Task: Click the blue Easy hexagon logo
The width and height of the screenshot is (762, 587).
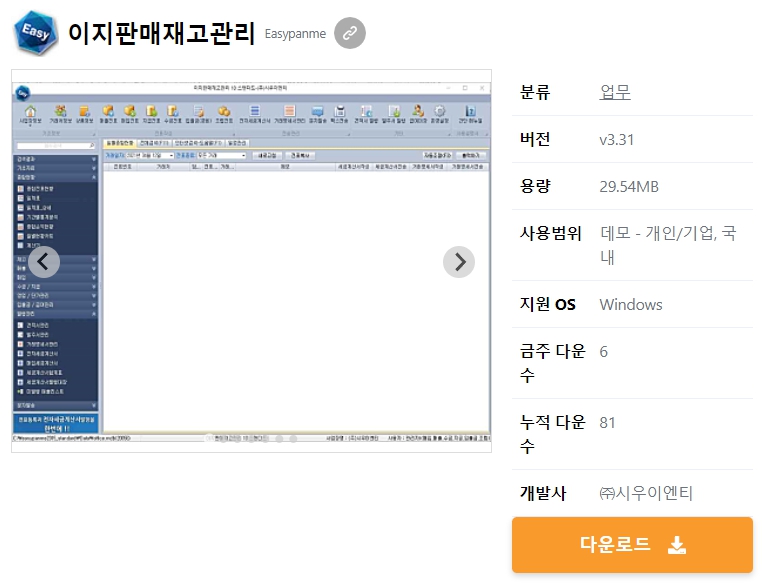Action: point(36,33)
